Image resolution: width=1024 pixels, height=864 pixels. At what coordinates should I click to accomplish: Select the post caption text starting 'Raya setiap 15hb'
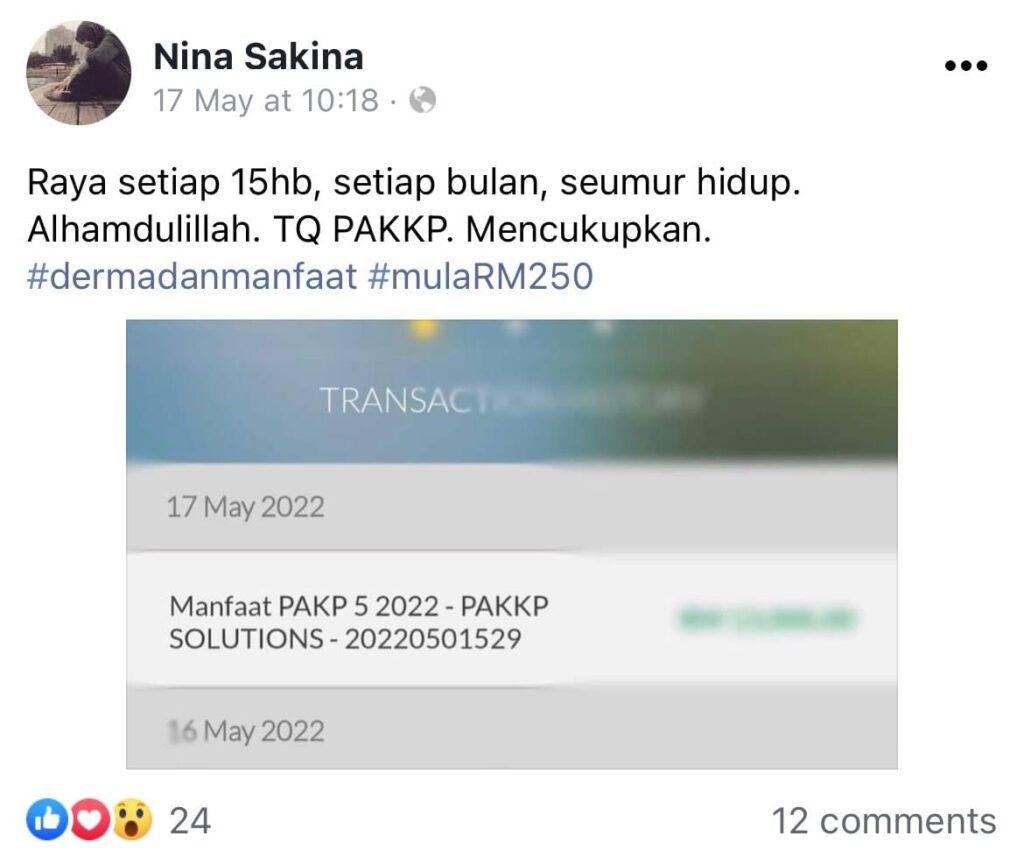pyautogui.click(x=413, y=206)
